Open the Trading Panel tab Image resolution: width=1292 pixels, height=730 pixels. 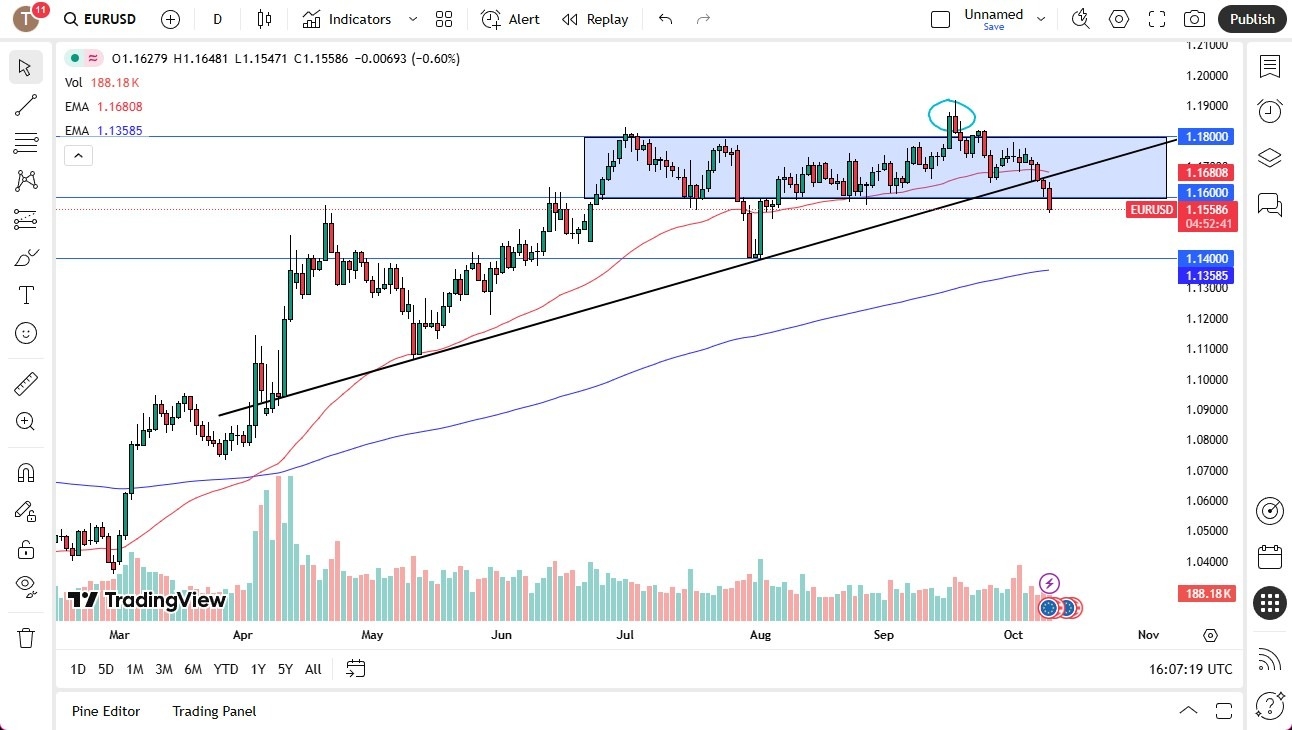(x=213, y=711)
